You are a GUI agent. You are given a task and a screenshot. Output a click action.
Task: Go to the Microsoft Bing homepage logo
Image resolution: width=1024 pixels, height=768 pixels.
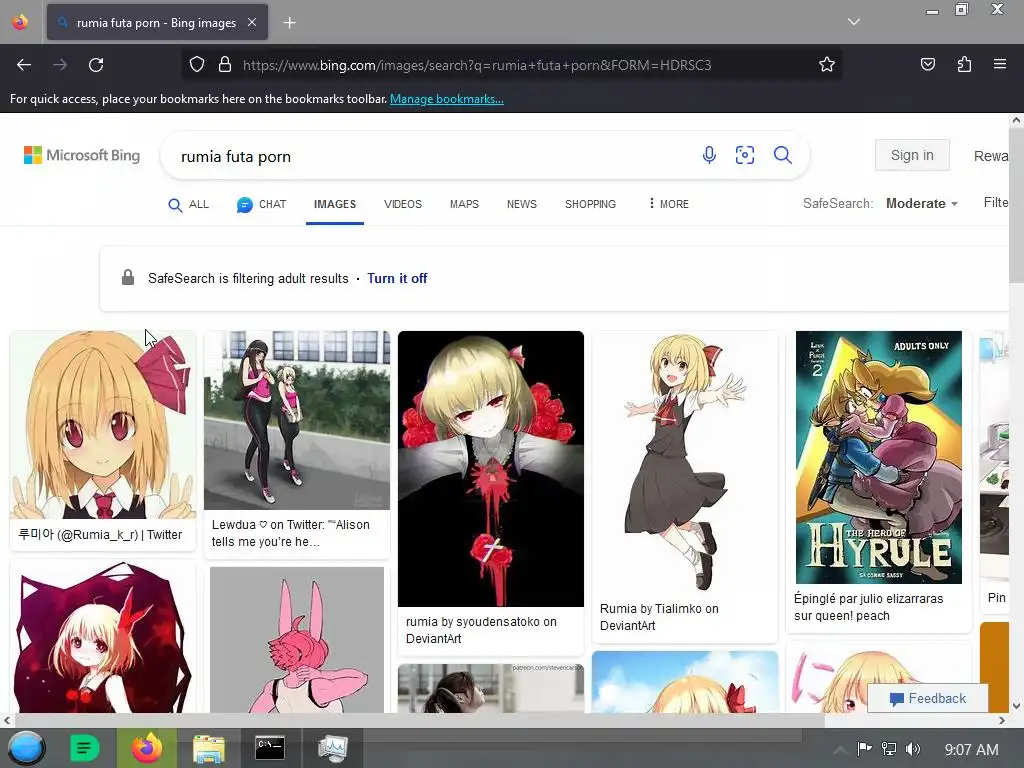(x=82, y=155)
